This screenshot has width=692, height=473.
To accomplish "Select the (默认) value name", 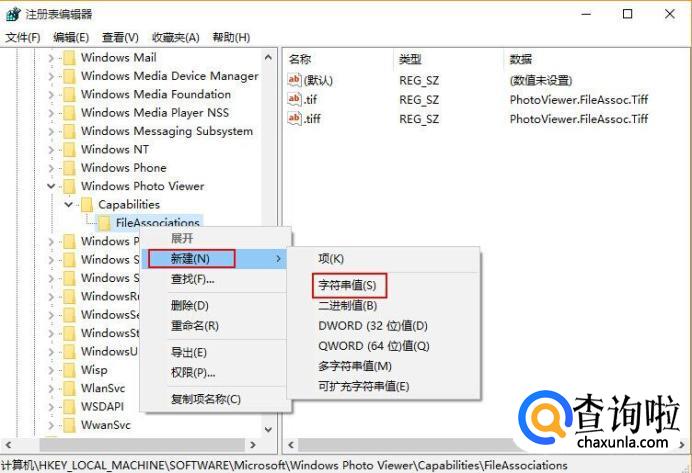I will (x=318, y=80).
